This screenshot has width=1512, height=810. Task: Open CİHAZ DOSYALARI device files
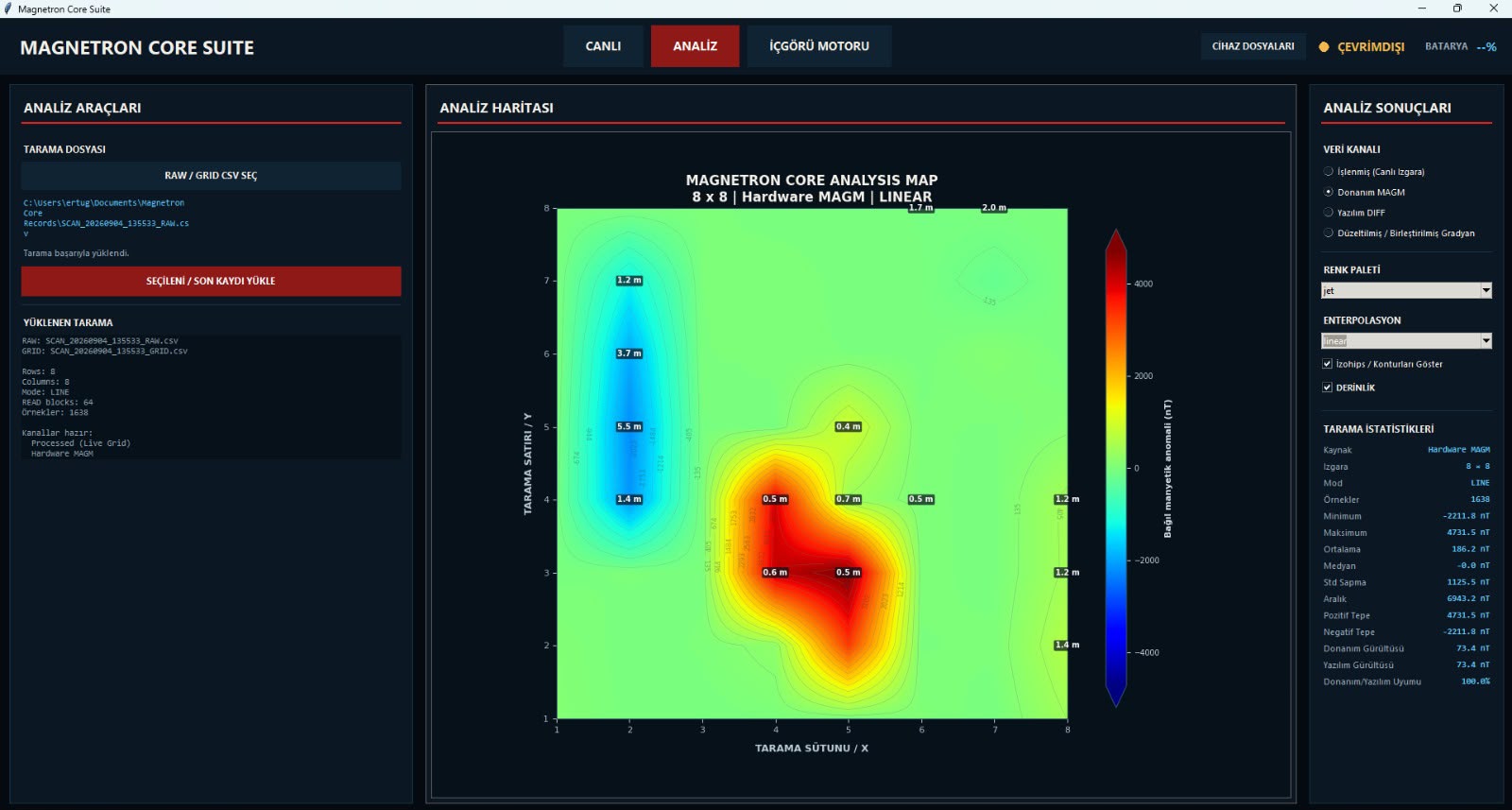coord(1253,46)
